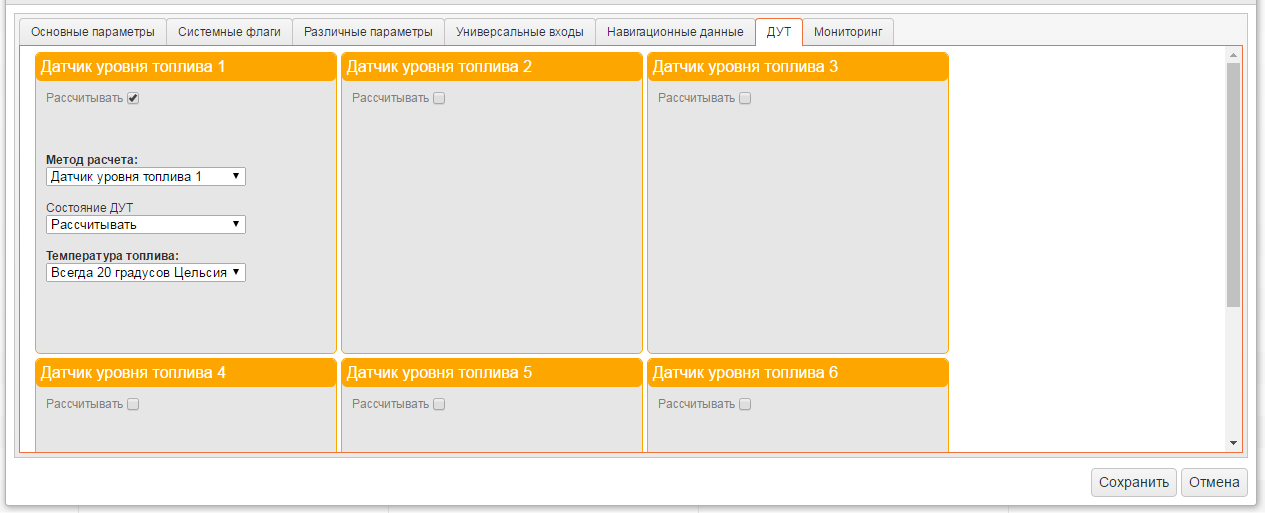
Task: Click the Сохранить button
Action: tap(1134, 482)
